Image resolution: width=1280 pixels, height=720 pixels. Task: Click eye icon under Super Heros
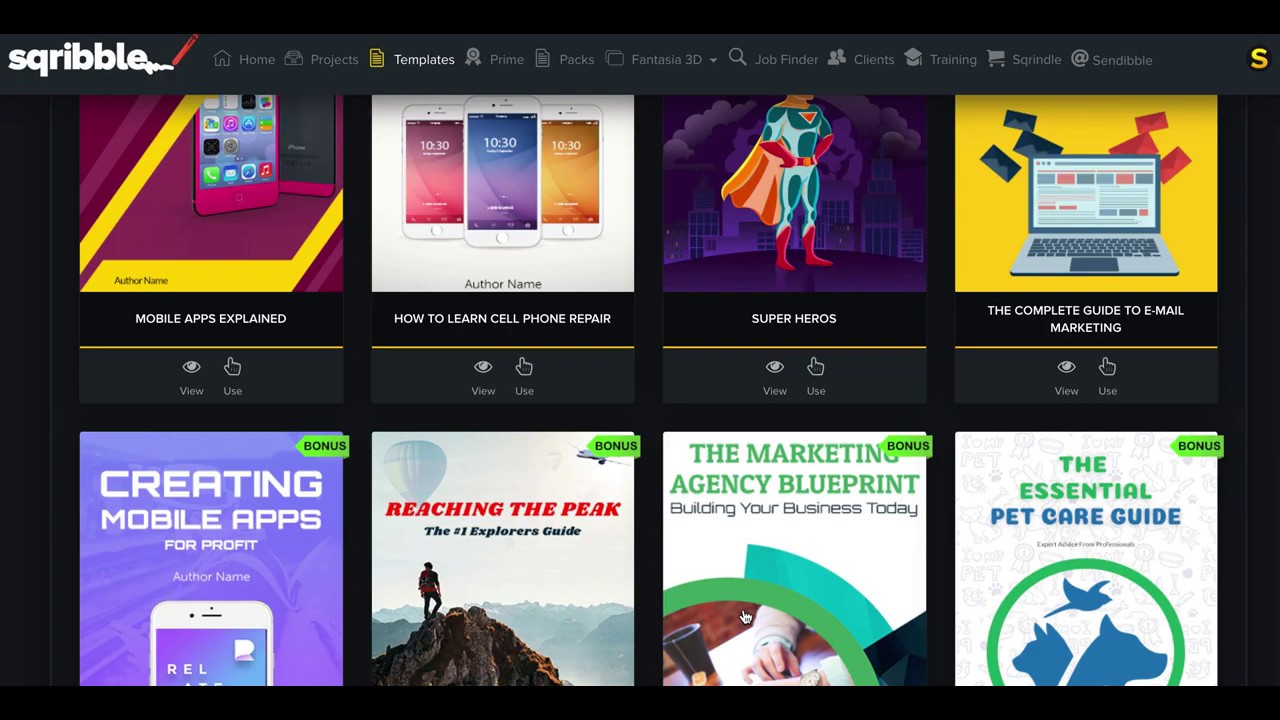(774, 367)
